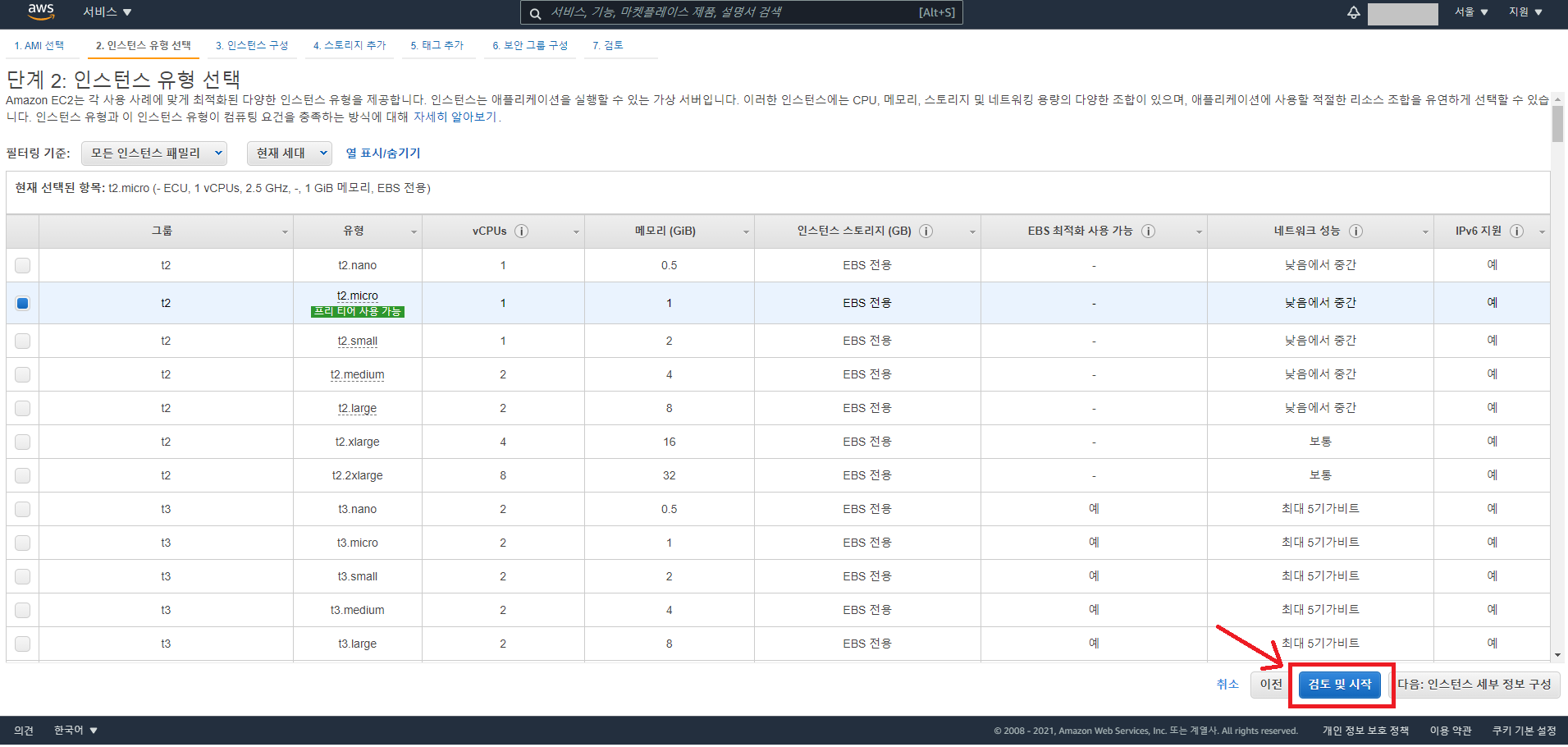Click the AWS logo home icon
The height and width of the screenshot is (747, 1568).
40,11
